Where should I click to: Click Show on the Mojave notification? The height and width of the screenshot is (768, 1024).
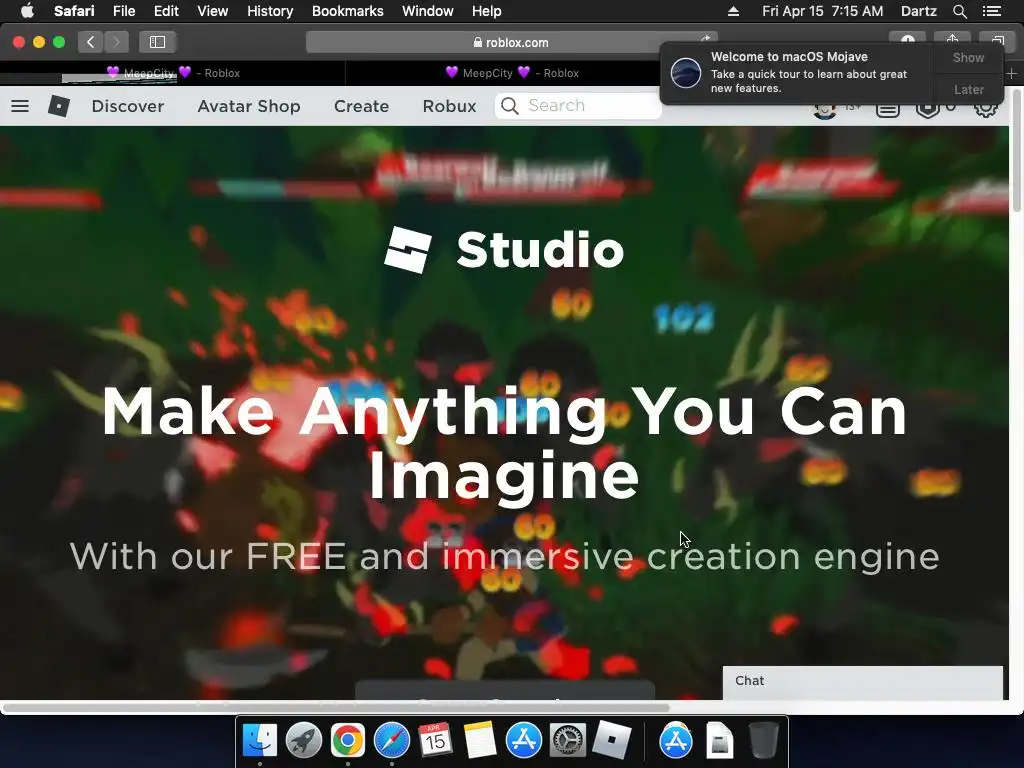[x=968, y=57]
